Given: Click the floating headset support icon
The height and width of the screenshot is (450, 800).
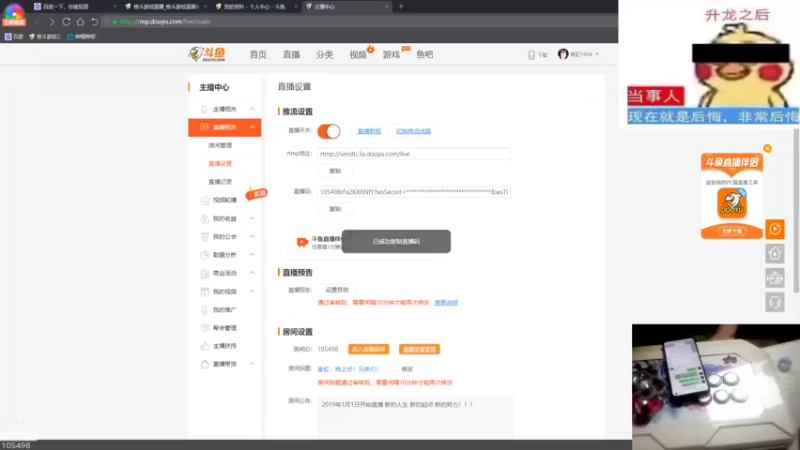Looking at the screenshot, I should click(x=774, y=302).
